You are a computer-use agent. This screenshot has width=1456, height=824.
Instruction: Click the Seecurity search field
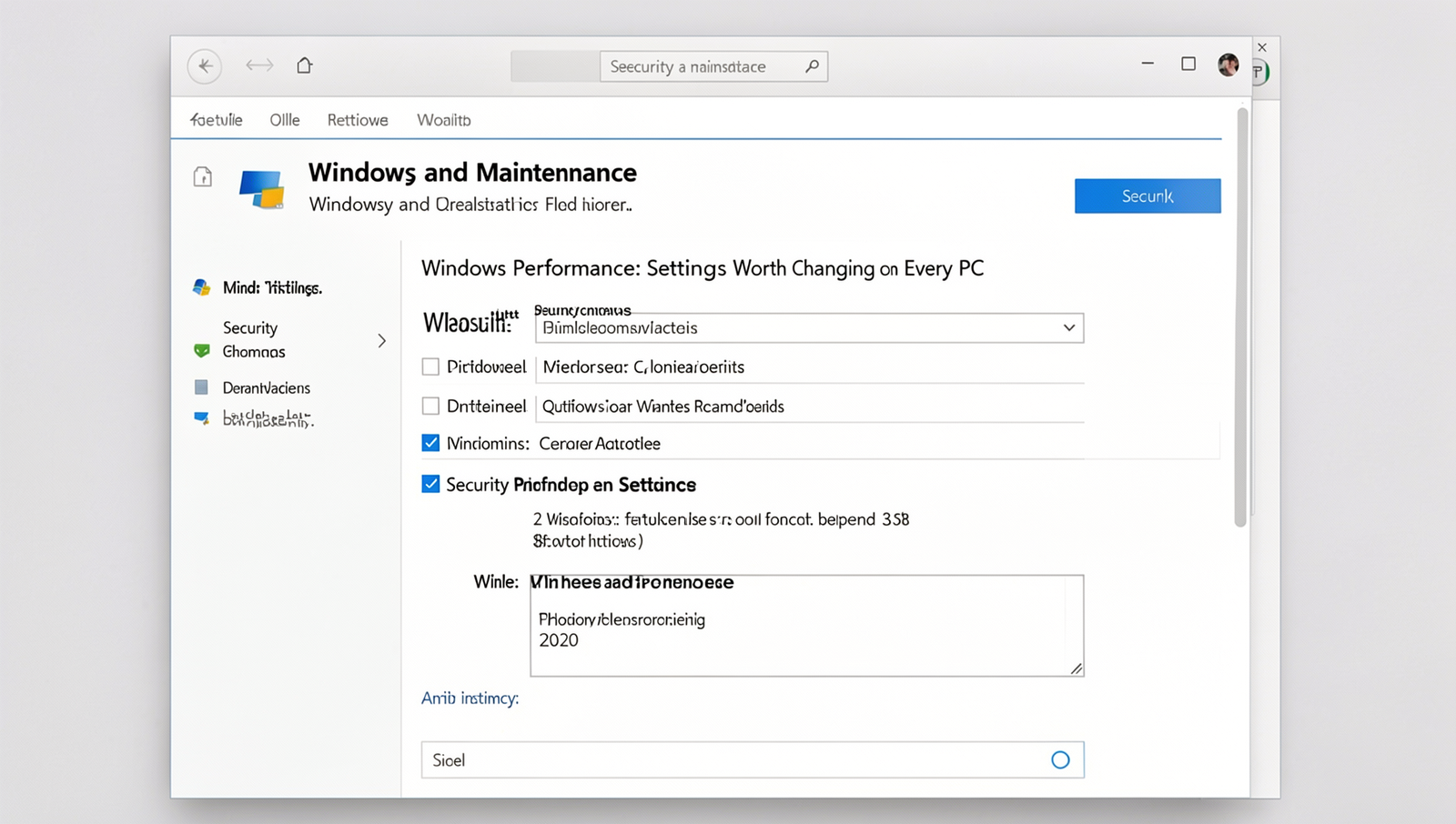(x=713, y=66)
